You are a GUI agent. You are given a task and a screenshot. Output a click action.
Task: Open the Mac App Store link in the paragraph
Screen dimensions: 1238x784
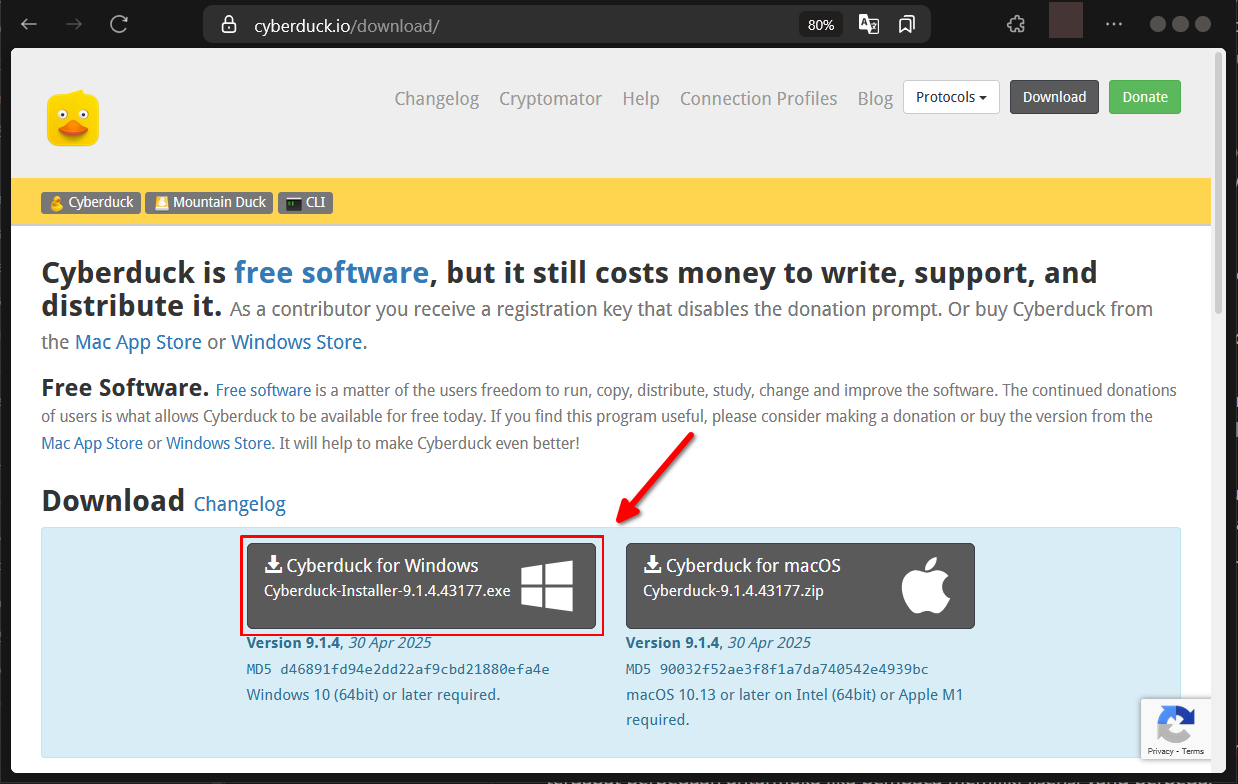pyautogui.click(x=92, y=442)
